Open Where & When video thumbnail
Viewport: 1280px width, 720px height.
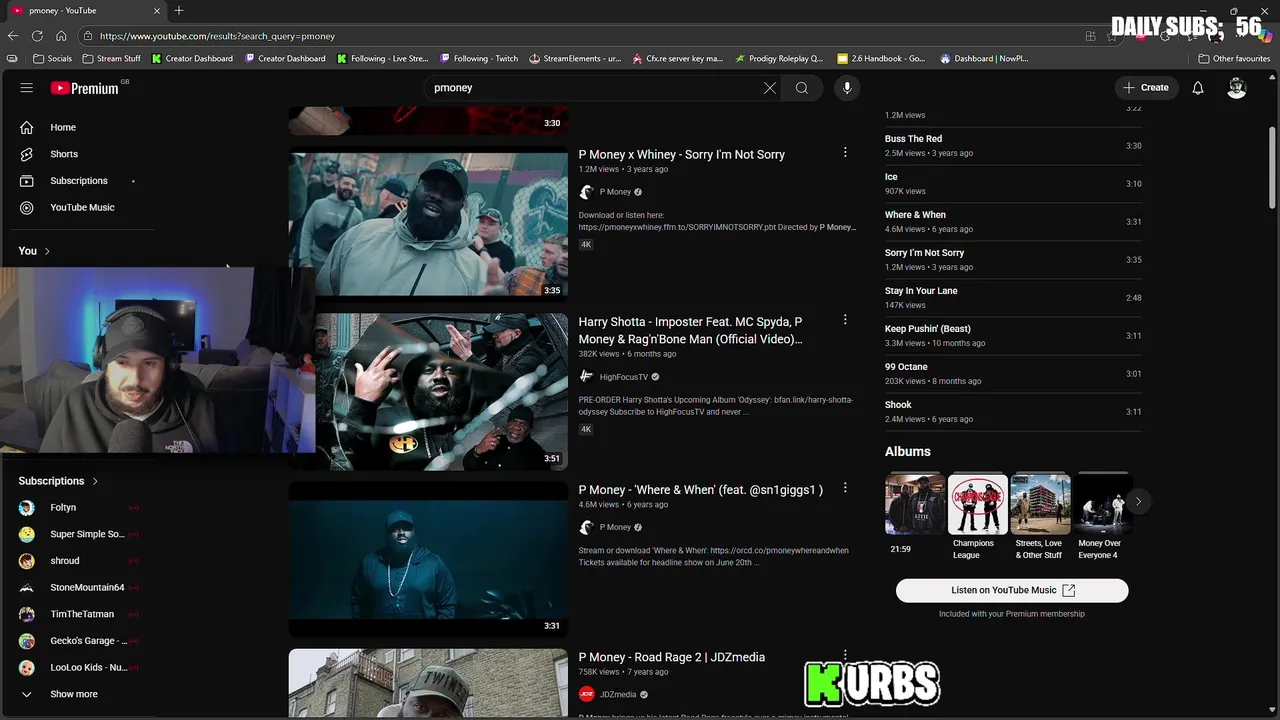tap(428, 559)
